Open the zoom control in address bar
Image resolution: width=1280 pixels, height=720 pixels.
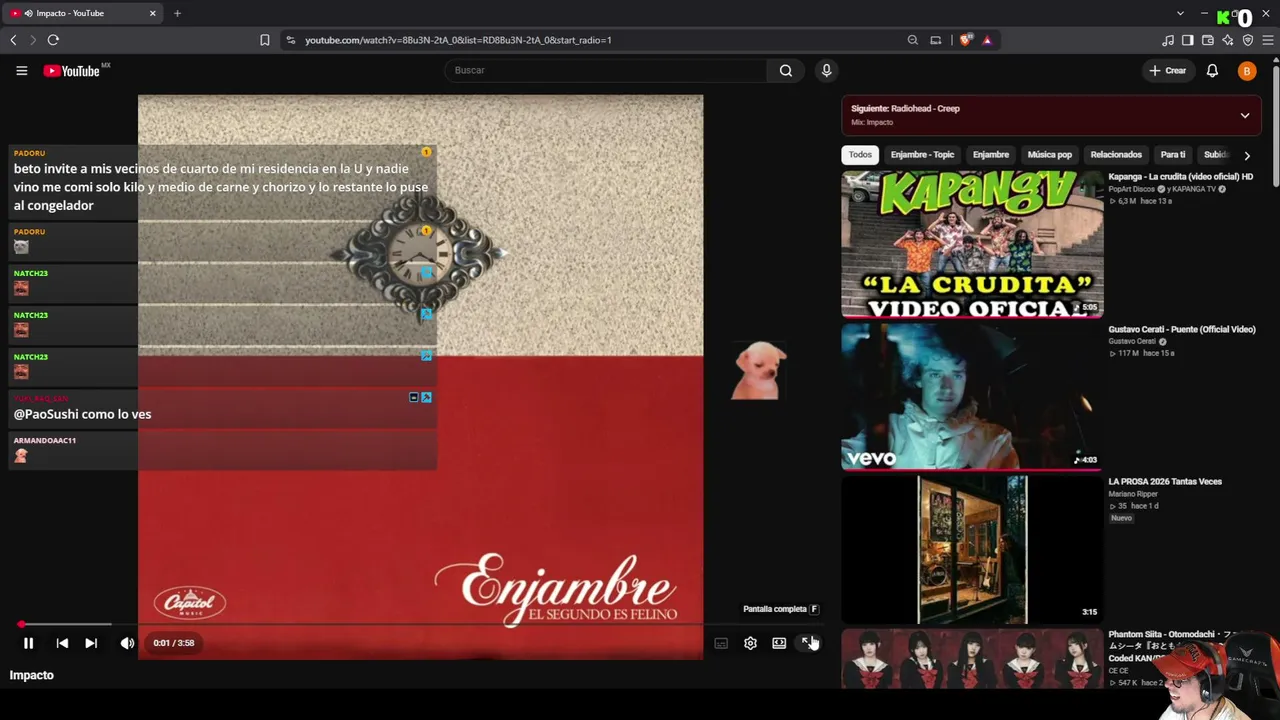(912, 40)
